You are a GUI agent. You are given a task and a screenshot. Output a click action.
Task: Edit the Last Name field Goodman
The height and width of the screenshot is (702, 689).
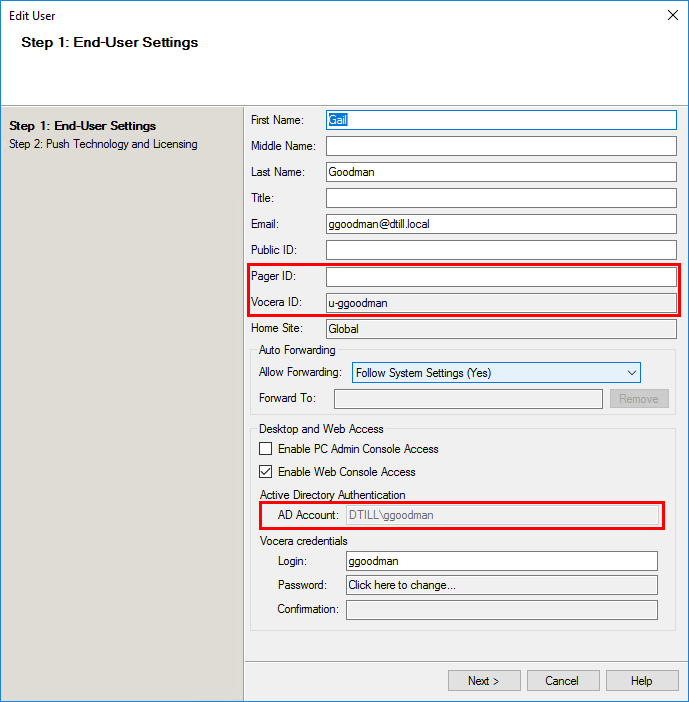501,172
